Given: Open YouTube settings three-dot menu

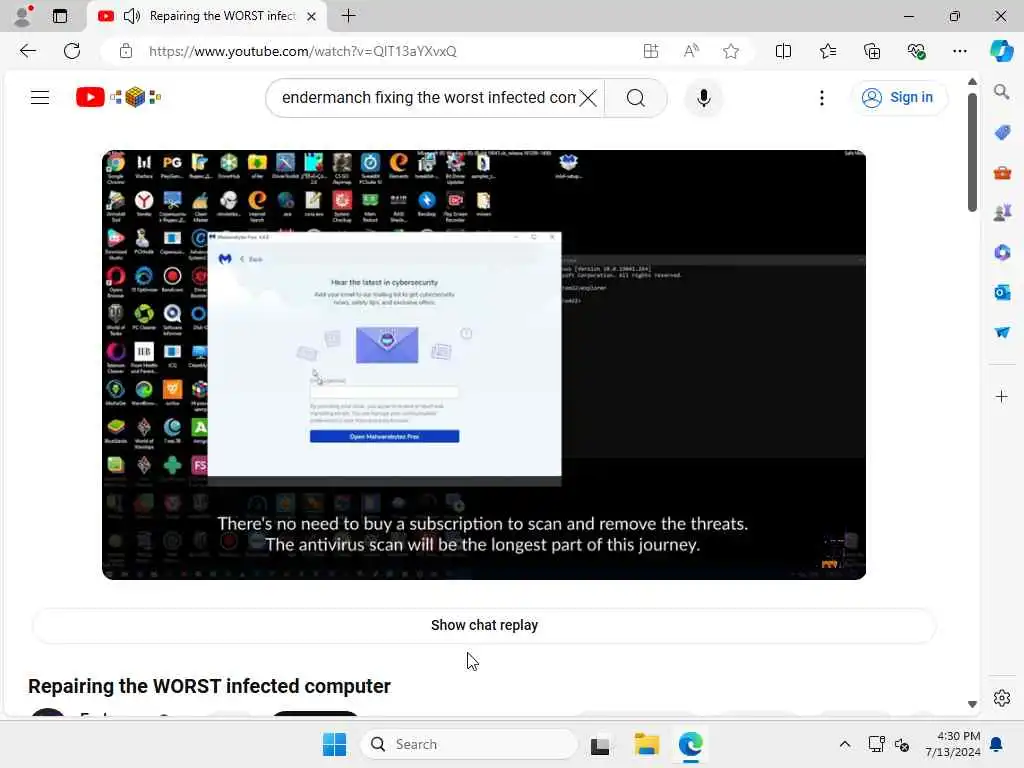Looking at the screenshot, I should (x=822, y=98).
